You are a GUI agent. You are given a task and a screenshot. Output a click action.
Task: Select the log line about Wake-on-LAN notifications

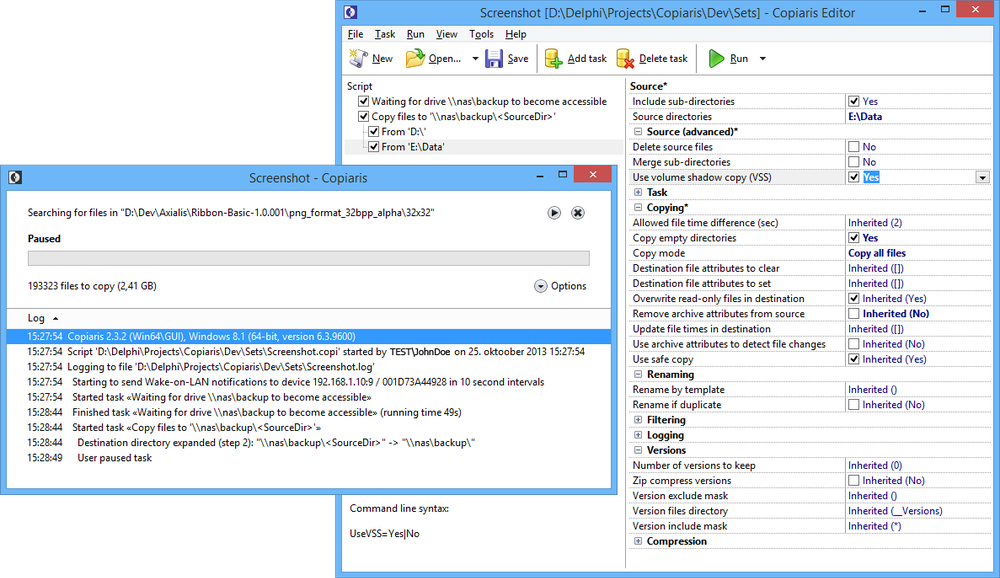click(x=309, y=382)
